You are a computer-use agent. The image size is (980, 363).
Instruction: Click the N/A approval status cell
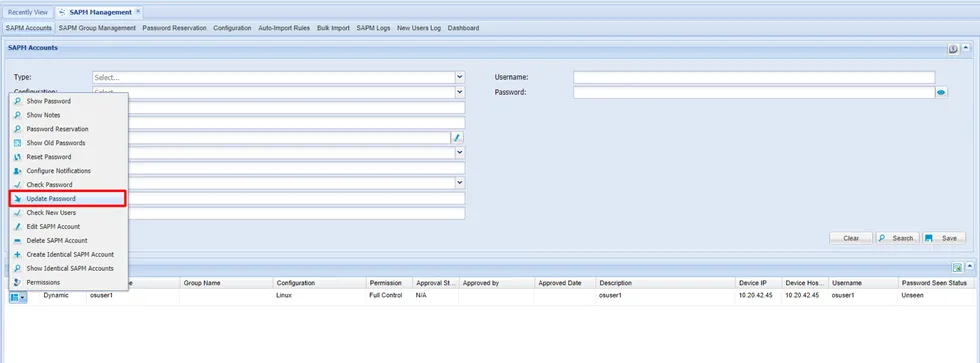coord(421,296)
